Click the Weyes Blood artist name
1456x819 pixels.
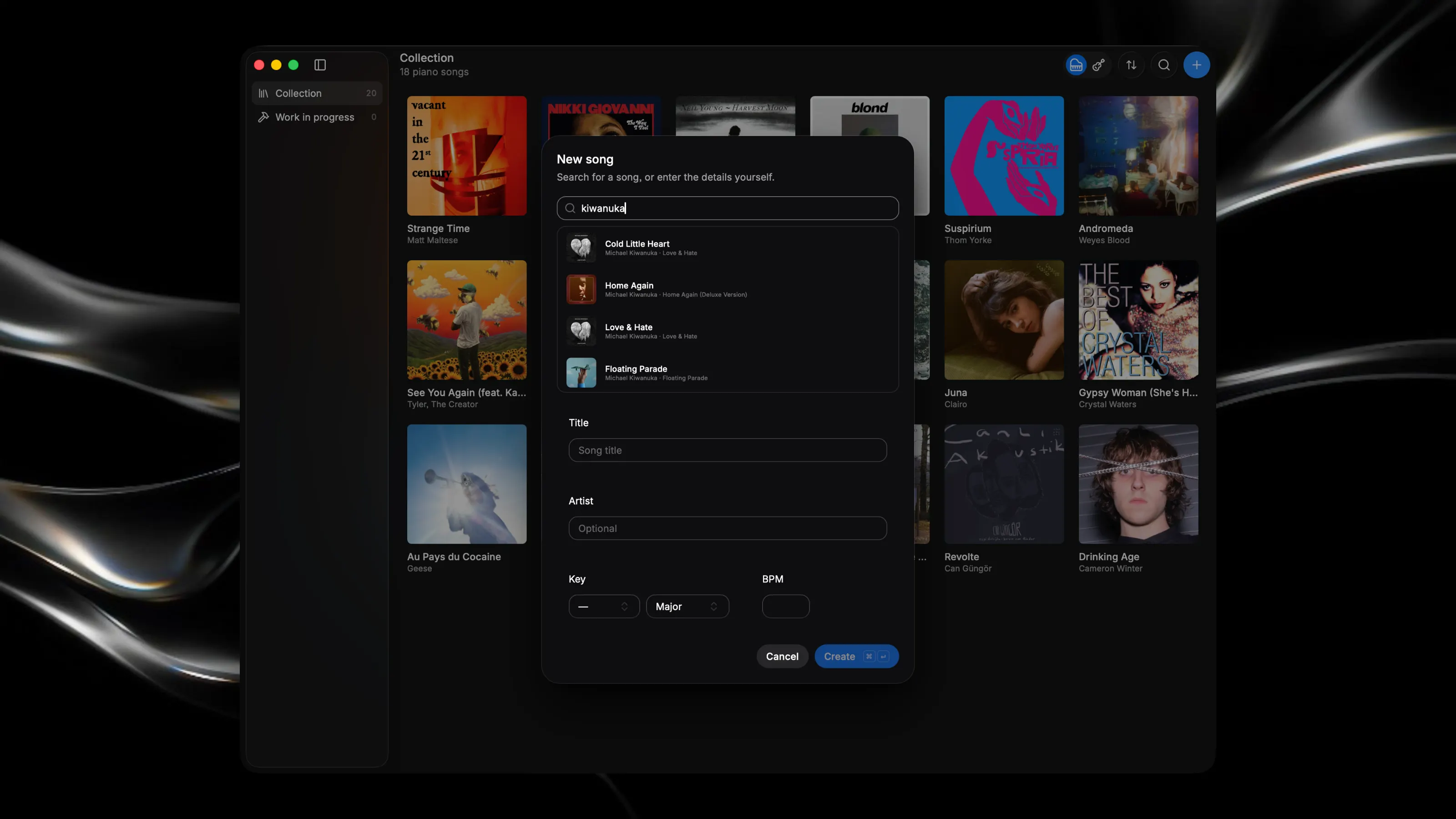(1104, 240)
